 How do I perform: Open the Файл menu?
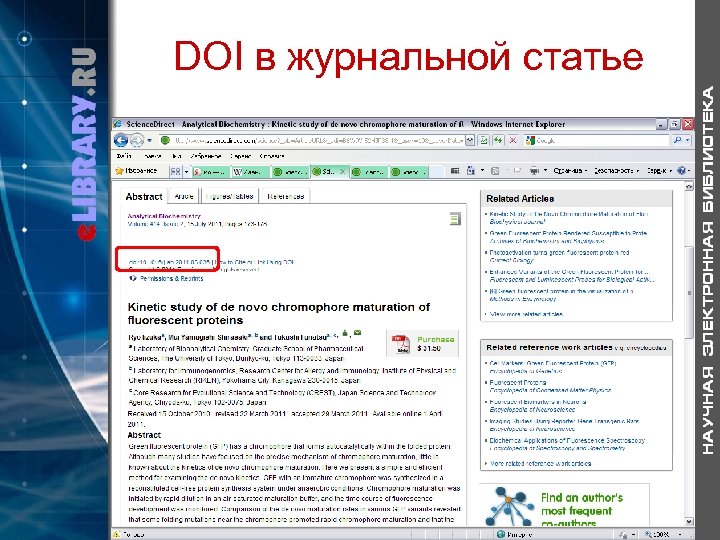[124, 156]
